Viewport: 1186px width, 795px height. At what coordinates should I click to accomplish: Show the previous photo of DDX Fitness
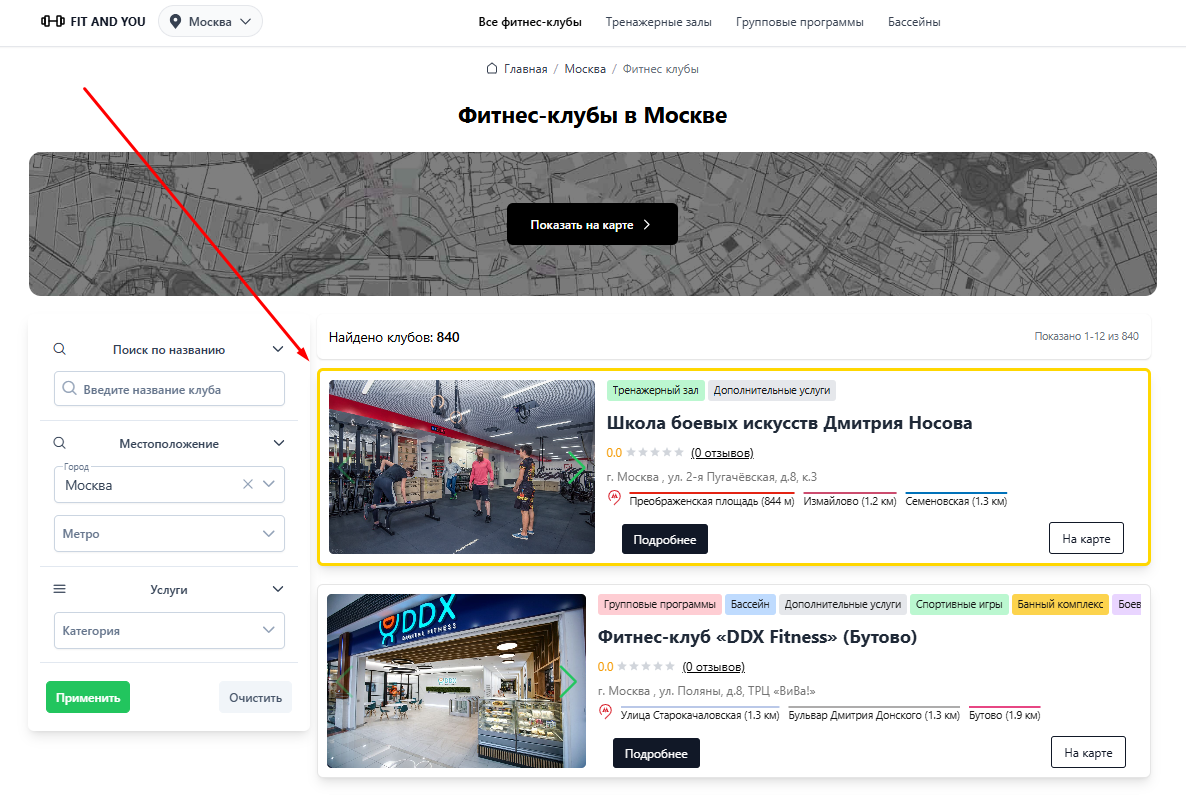coord(343,681)
